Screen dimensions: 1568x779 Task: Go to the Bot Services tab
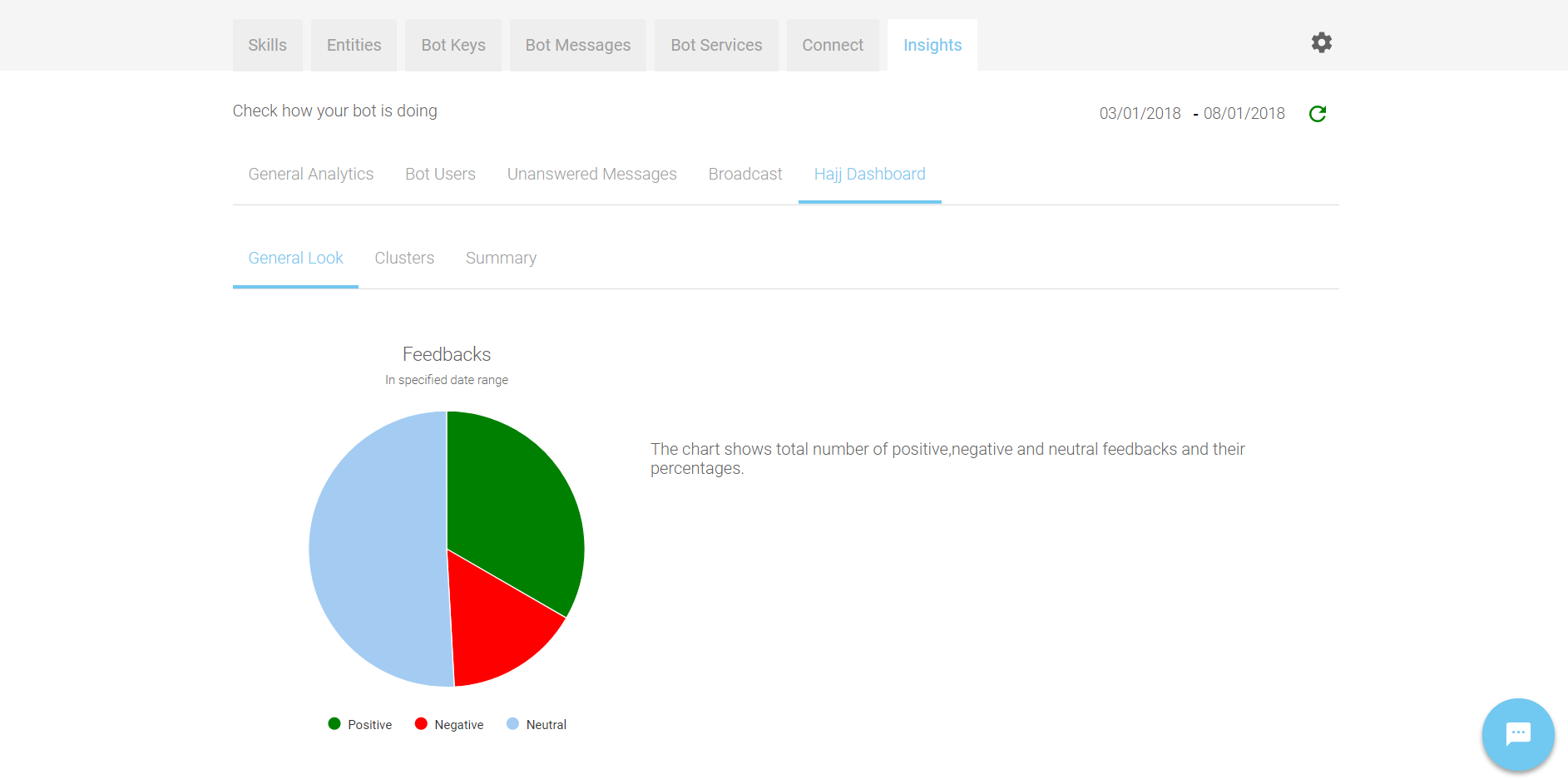tap(716, 45)
